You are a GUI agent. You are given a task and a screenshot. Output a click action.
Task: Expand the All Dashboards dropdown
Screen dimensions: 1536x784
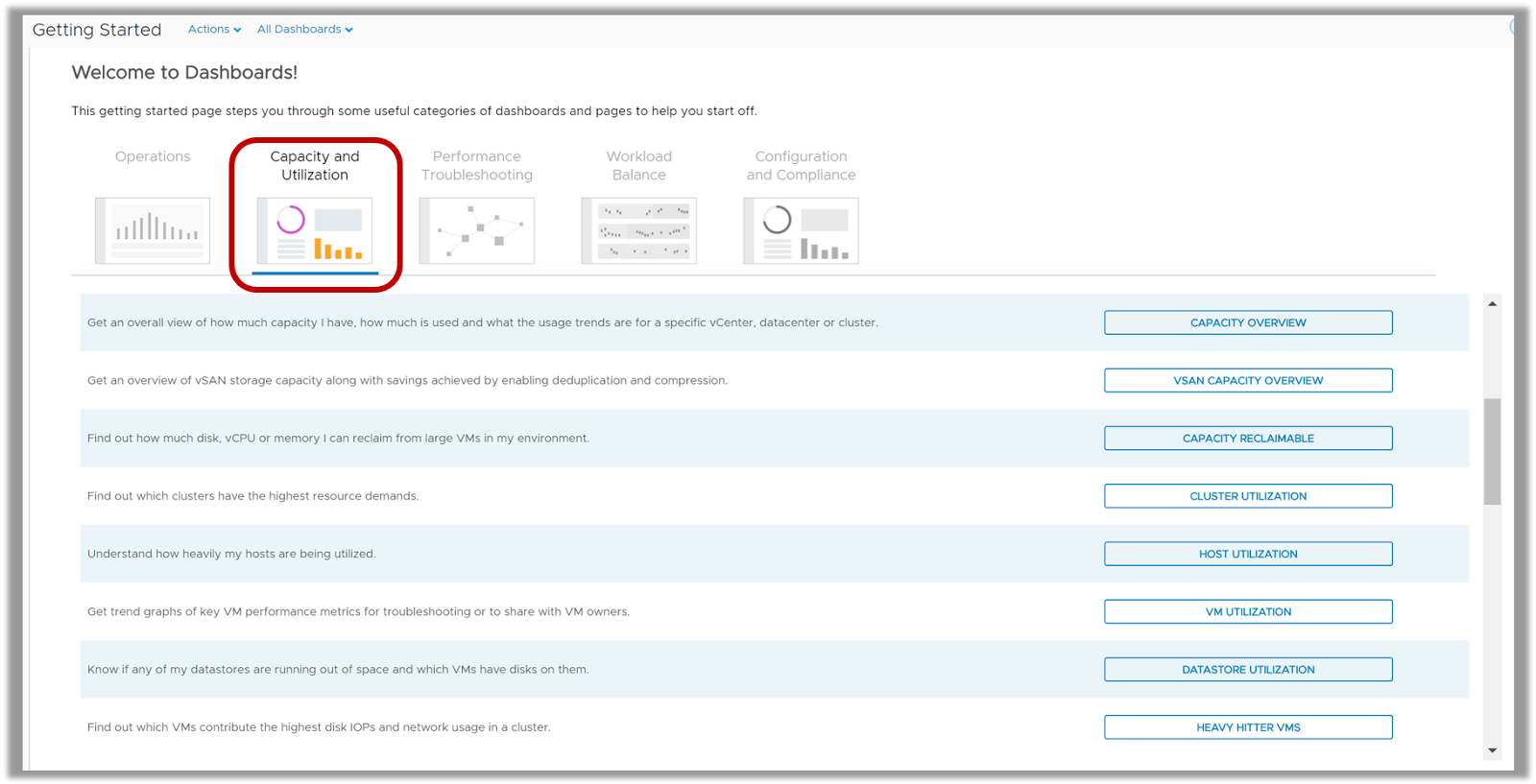(304, 29)
